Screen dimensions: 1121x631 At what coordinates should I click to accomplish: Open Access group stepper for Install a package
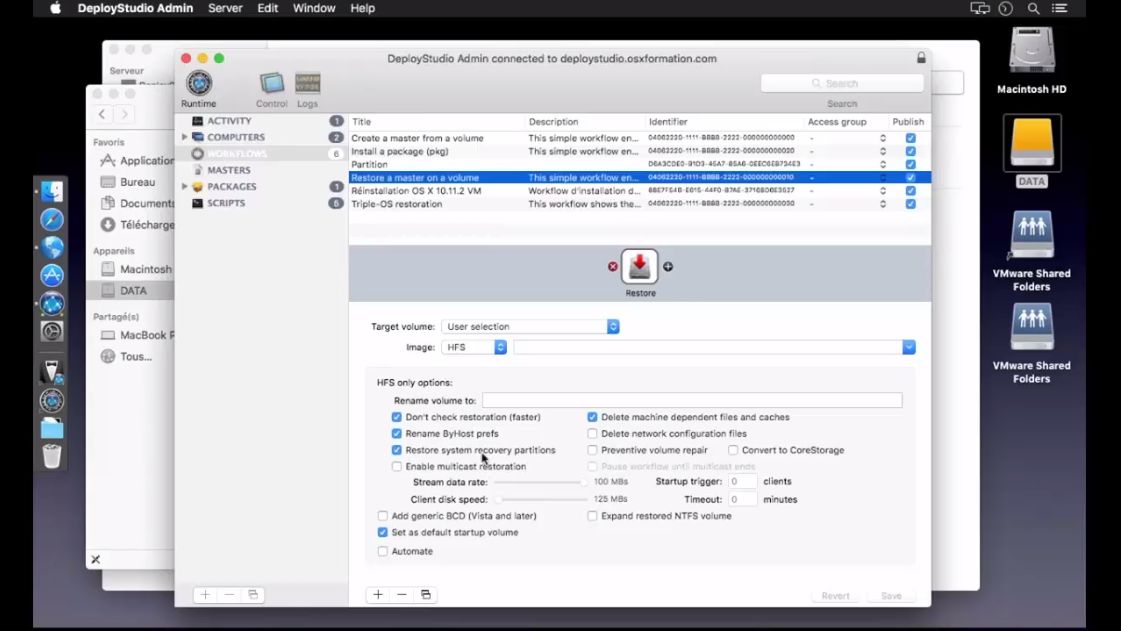tap(883, 151)
